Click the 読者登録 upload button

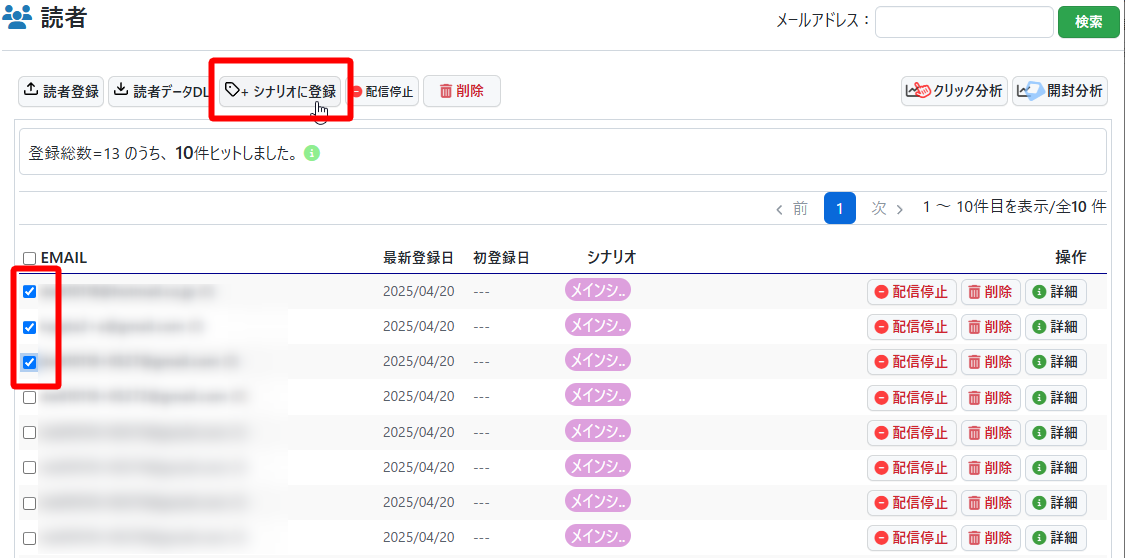pos(61,91)
